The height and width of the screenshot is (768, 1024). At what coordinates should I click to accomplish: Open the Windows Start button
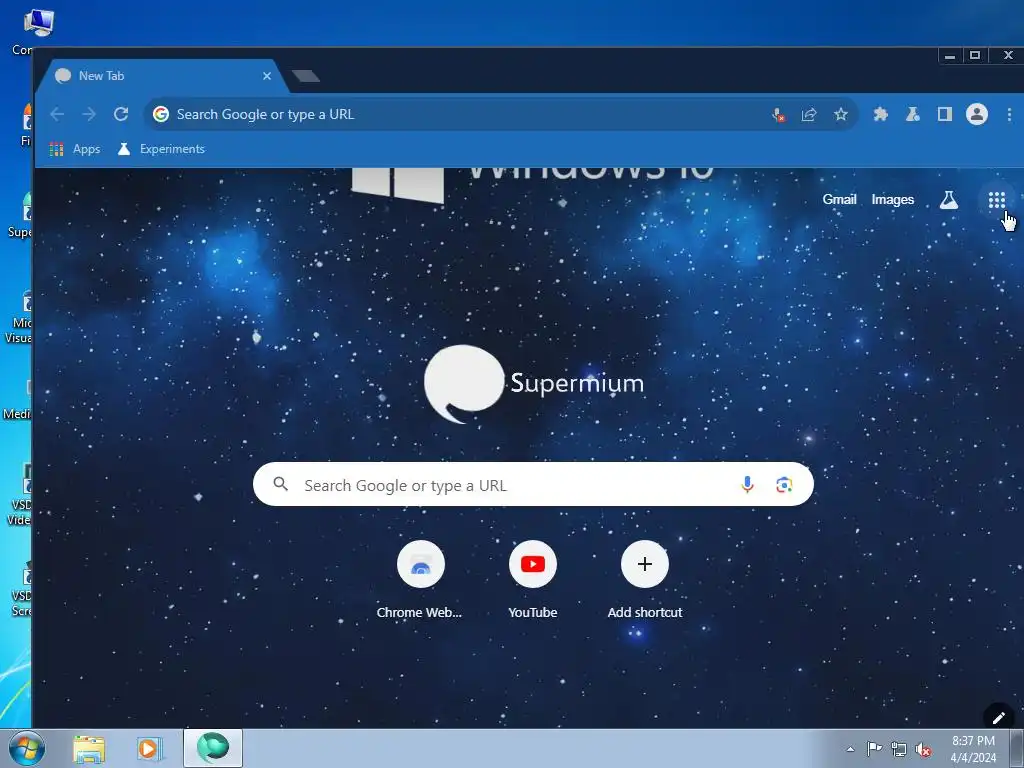(x=27, y=748)
